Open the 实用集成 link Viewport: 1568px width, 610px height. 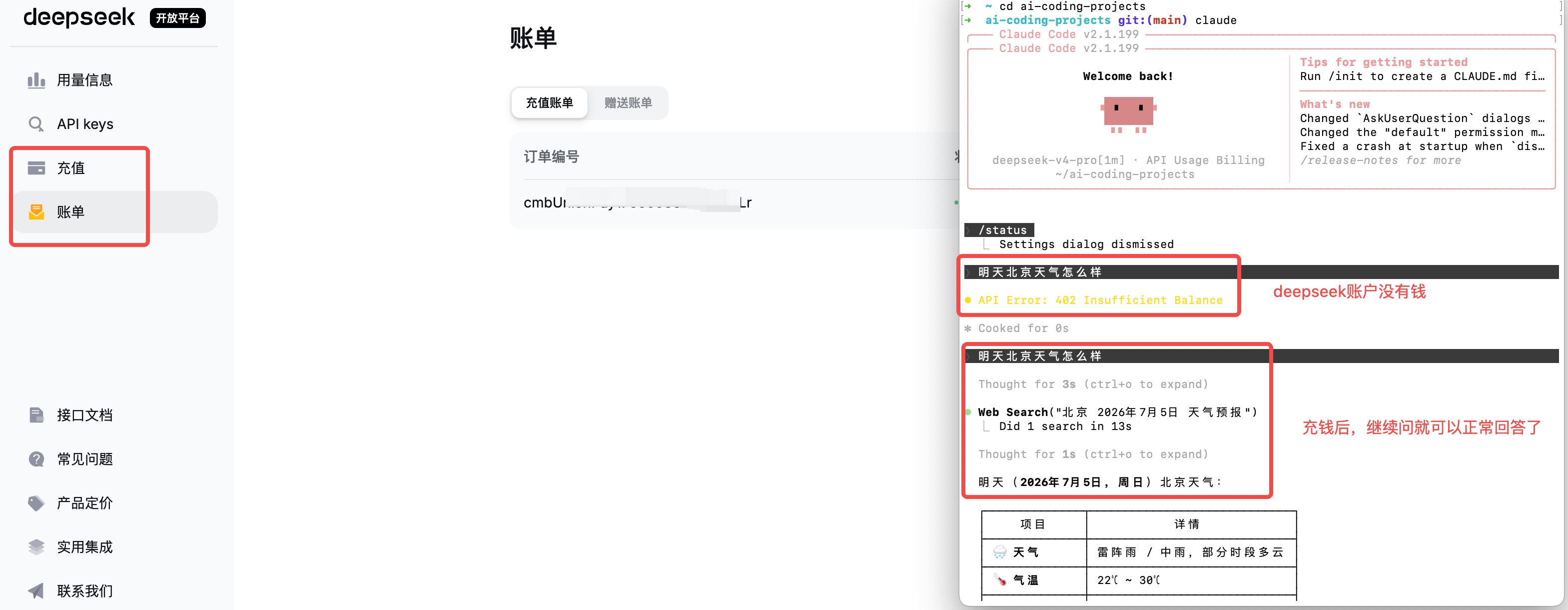point(84,547)
